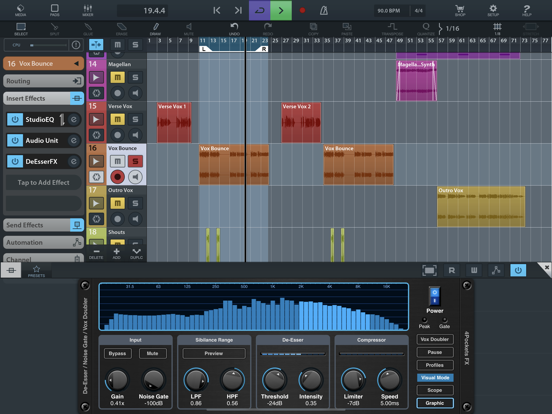Viewport: 552px width, 414px height.
Task: Select the Profiles option
Action: pyautogui.click(x=435, y=365)
